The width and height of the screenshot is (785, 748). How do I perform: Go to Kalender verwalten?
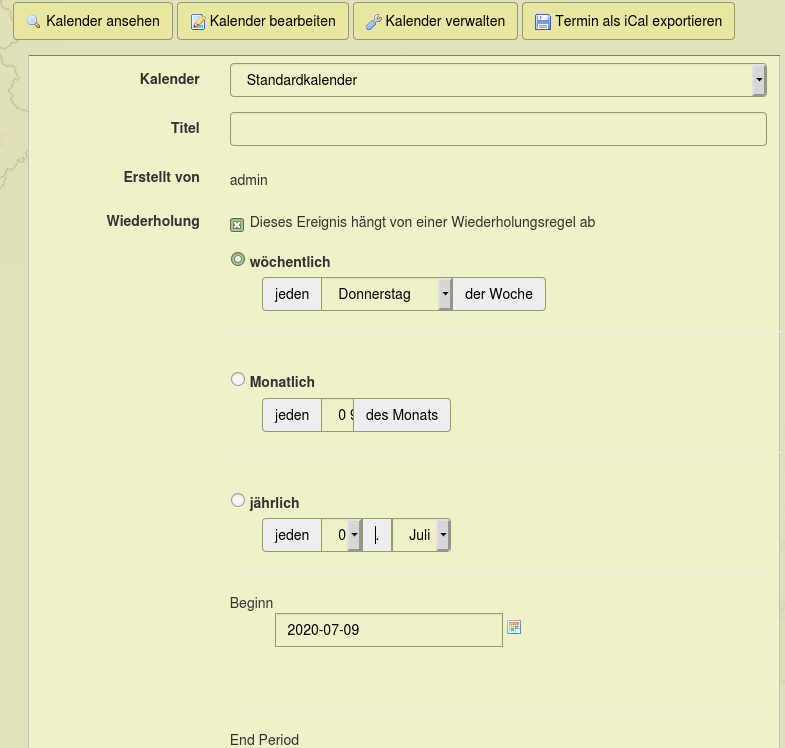point(435,21)
